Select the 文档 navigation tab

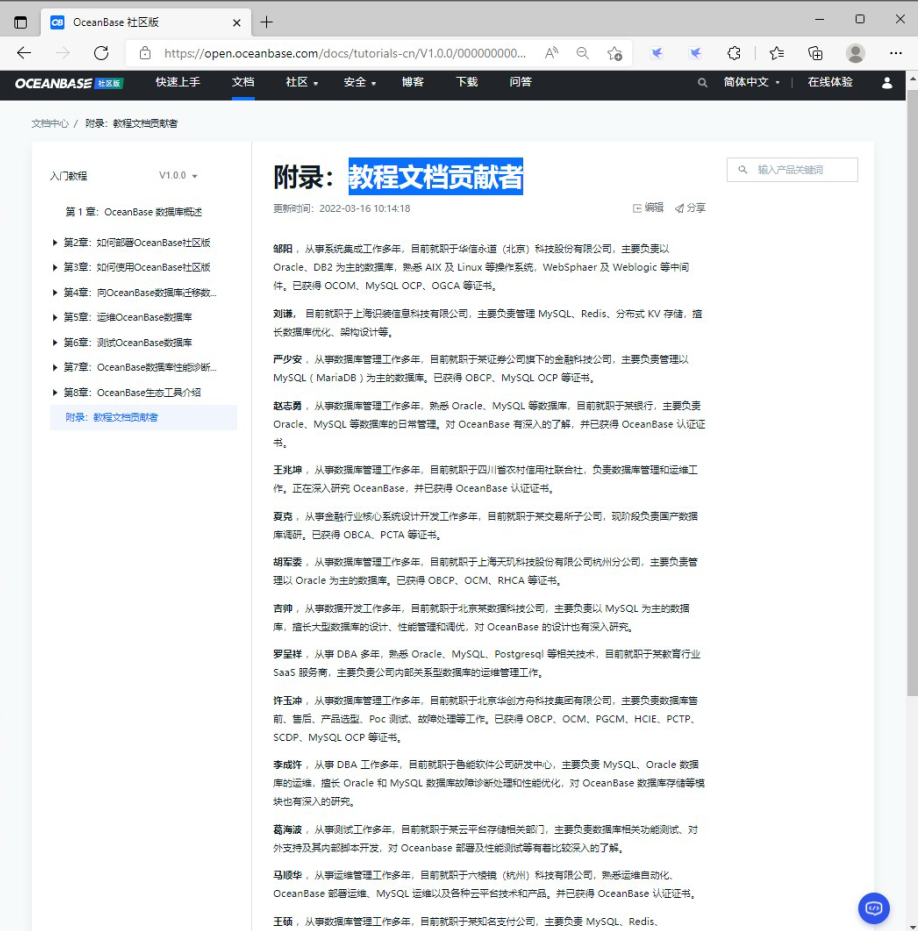tap(243, 82)
